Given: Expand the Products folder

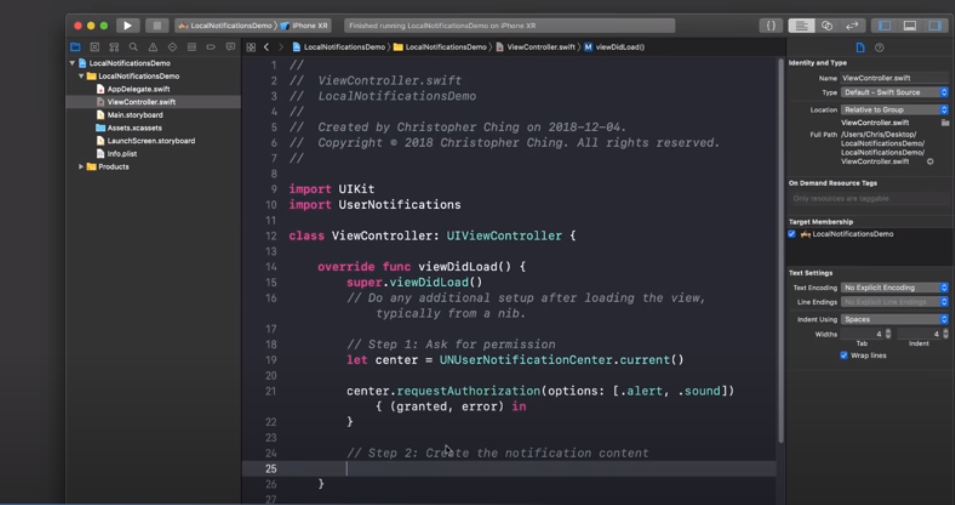Looking at the screenshot, I should tap(81, 166).
